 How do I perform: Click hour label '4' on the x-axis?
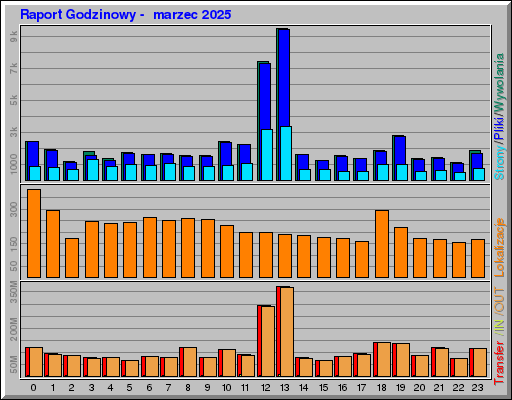[x=110, y=388]
